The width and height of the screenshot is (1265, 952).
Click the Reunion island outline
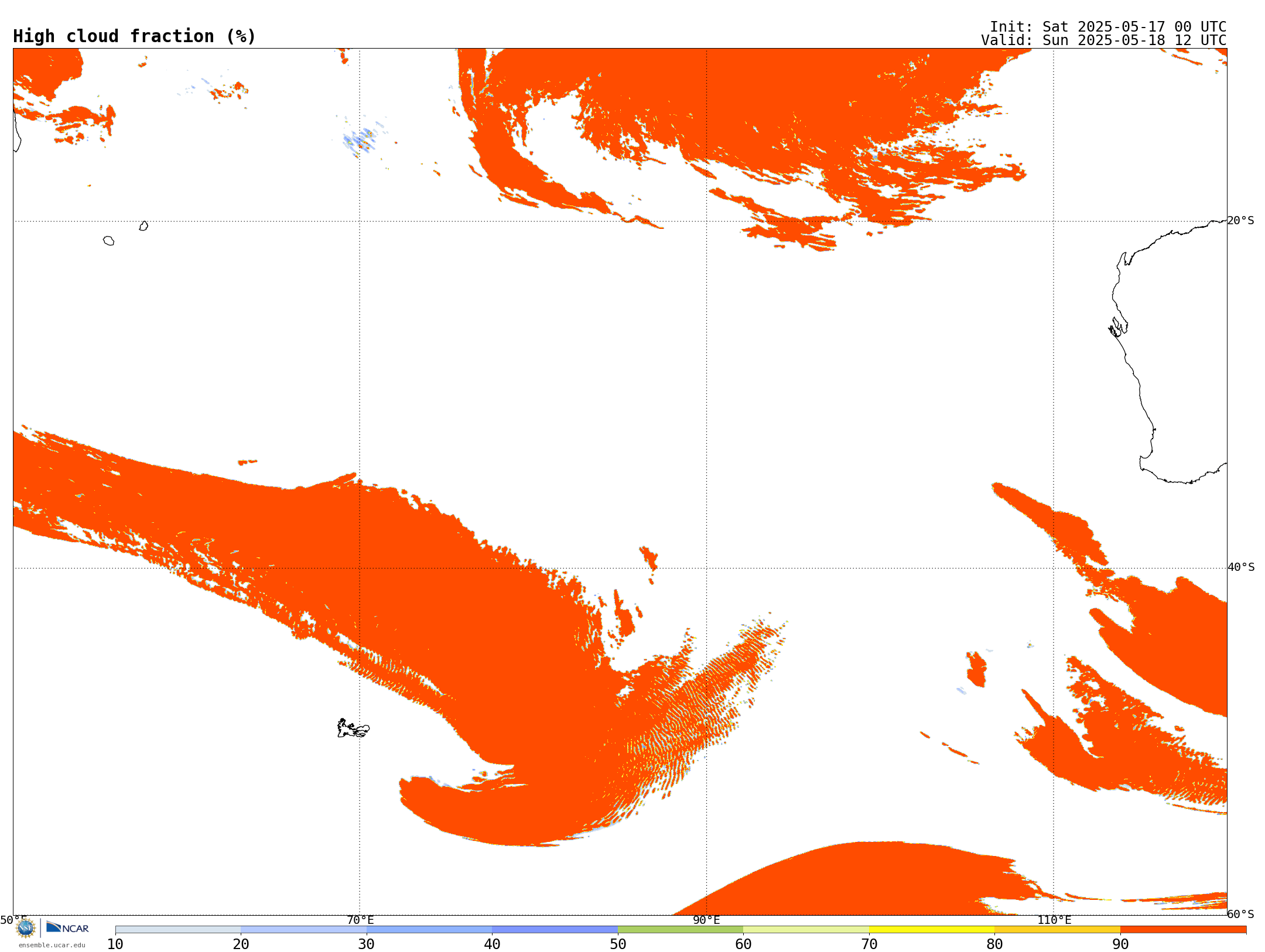108,241
